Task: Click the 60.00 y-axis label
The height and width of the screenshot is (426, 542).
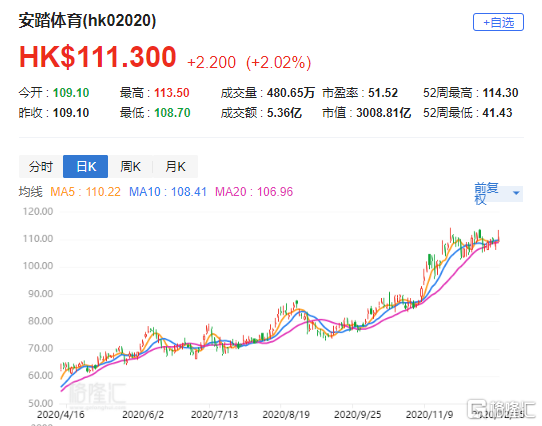Action: click(x=40, y=376)
